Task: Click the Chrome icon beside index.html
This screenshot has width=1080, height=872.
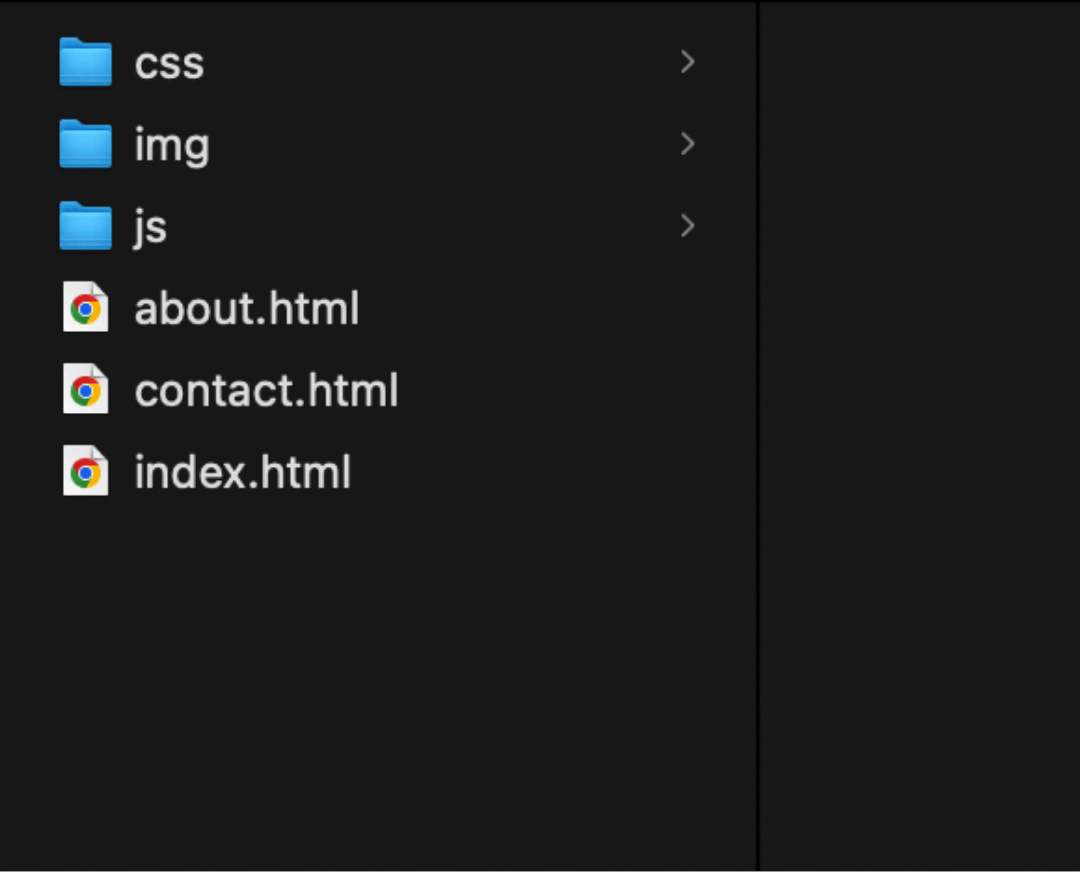Action: [x=85, y=471]
